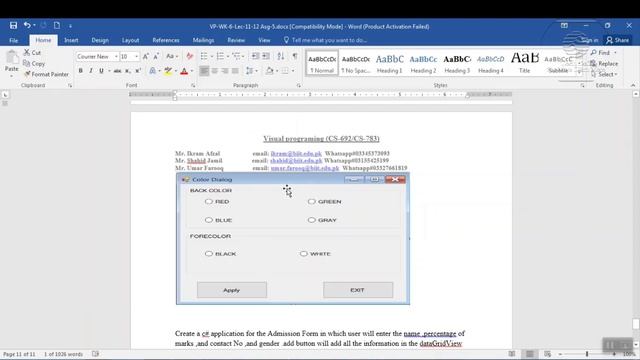Viewport: 640px width, 360px height.
Task: Create a new blank document icon
Action: [x=57, y=25]
